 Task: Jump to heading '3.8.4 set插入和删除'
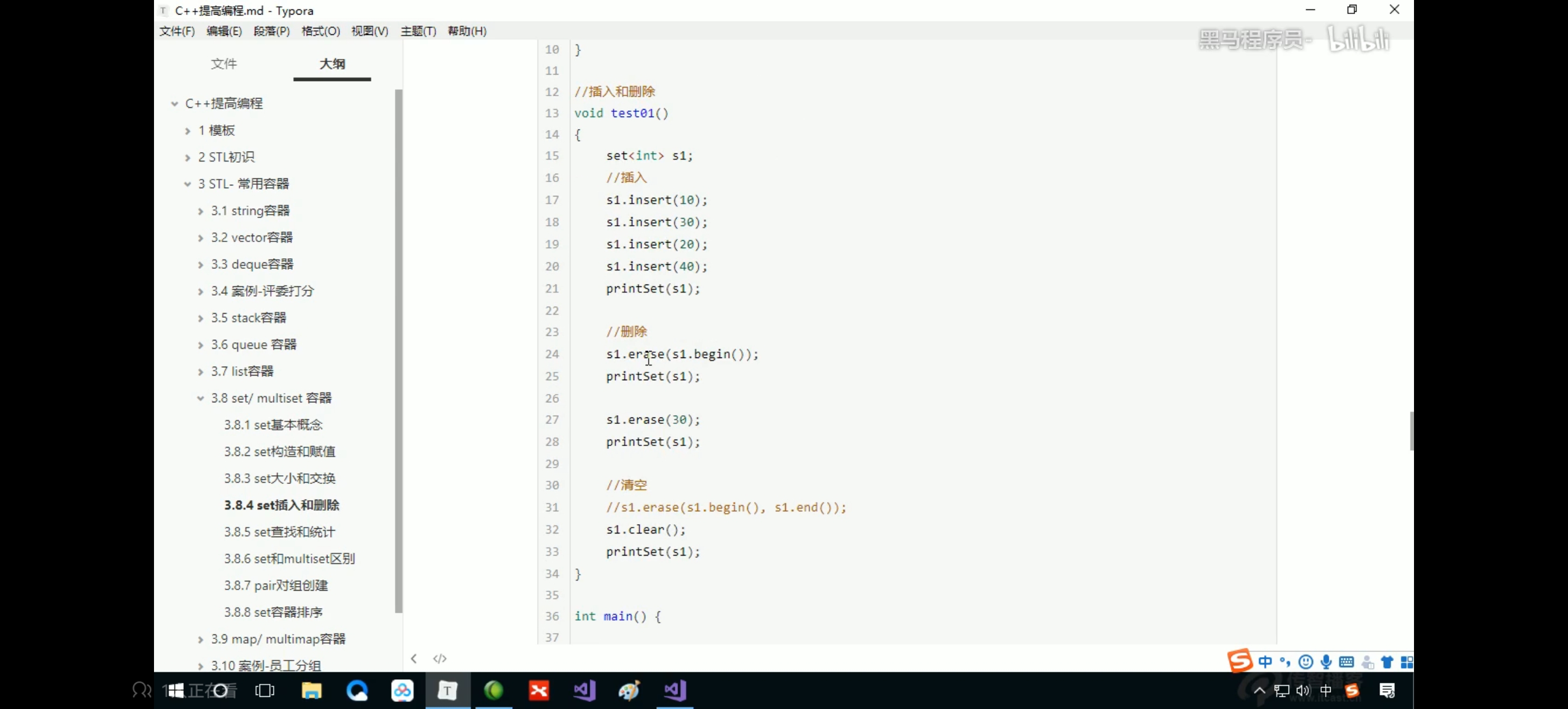point(282,505)
